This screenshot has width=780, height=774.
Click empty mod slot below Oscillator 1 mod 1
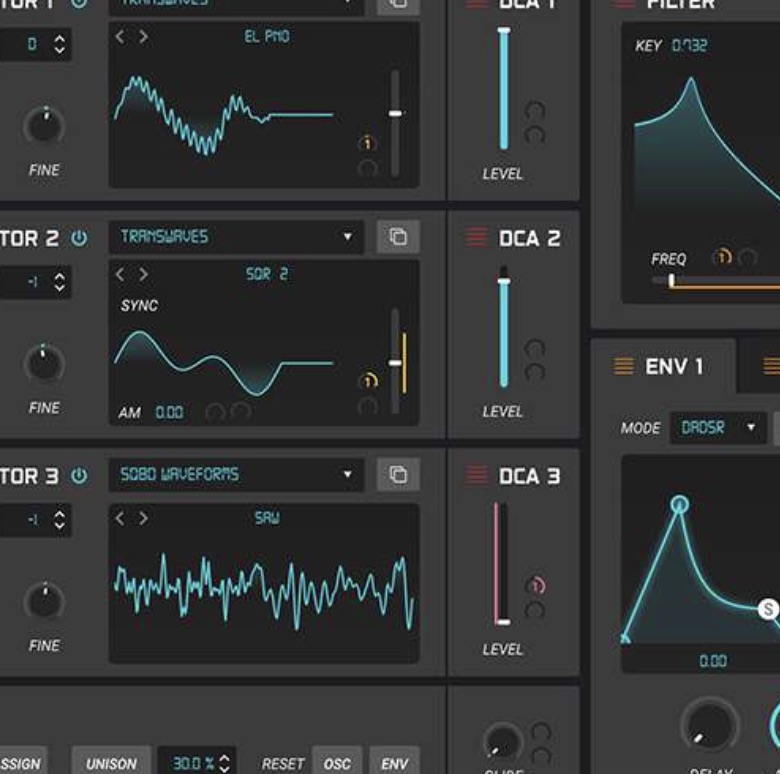[x=368, y=169]
